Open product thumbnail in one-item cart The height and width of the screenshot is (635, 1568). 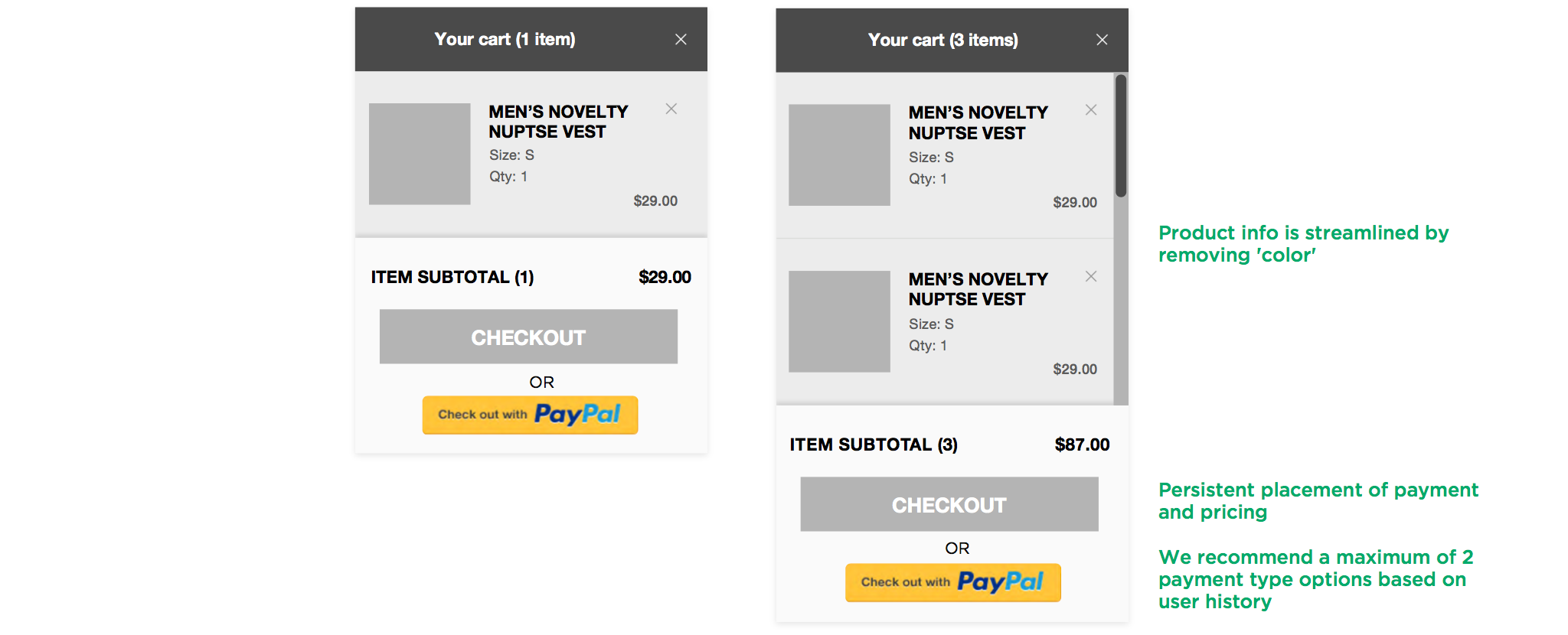(x=420, y=154)
